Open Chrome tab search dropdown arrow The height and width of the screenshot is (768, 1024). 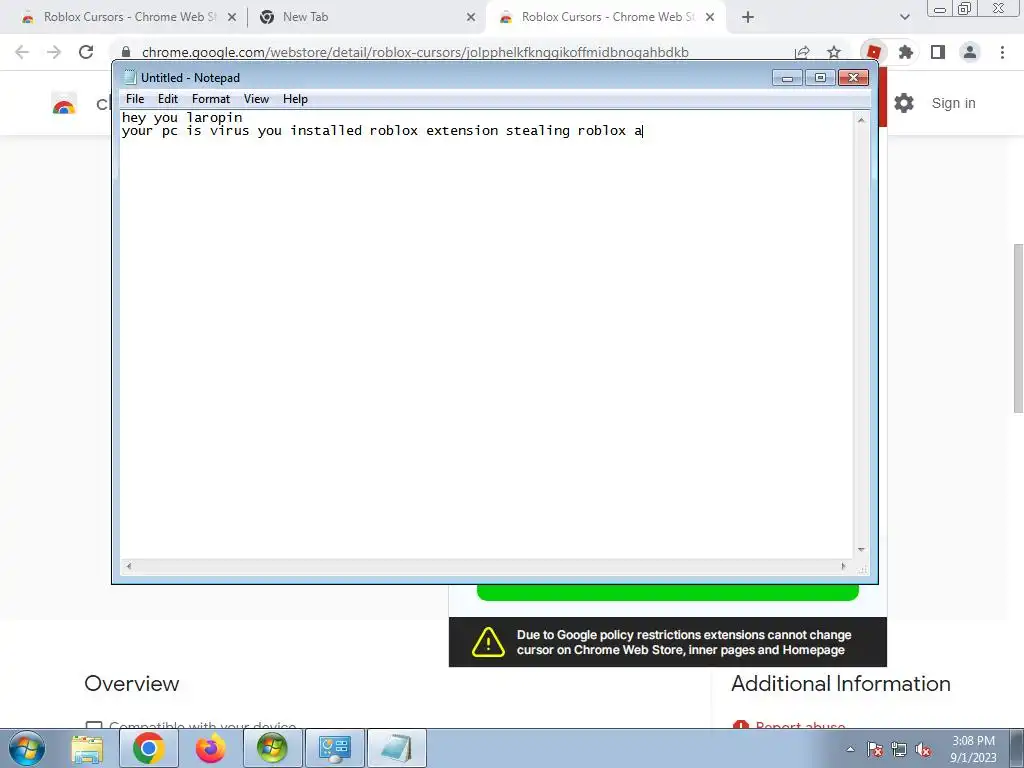pyautogui.click(x=904, y=17)
